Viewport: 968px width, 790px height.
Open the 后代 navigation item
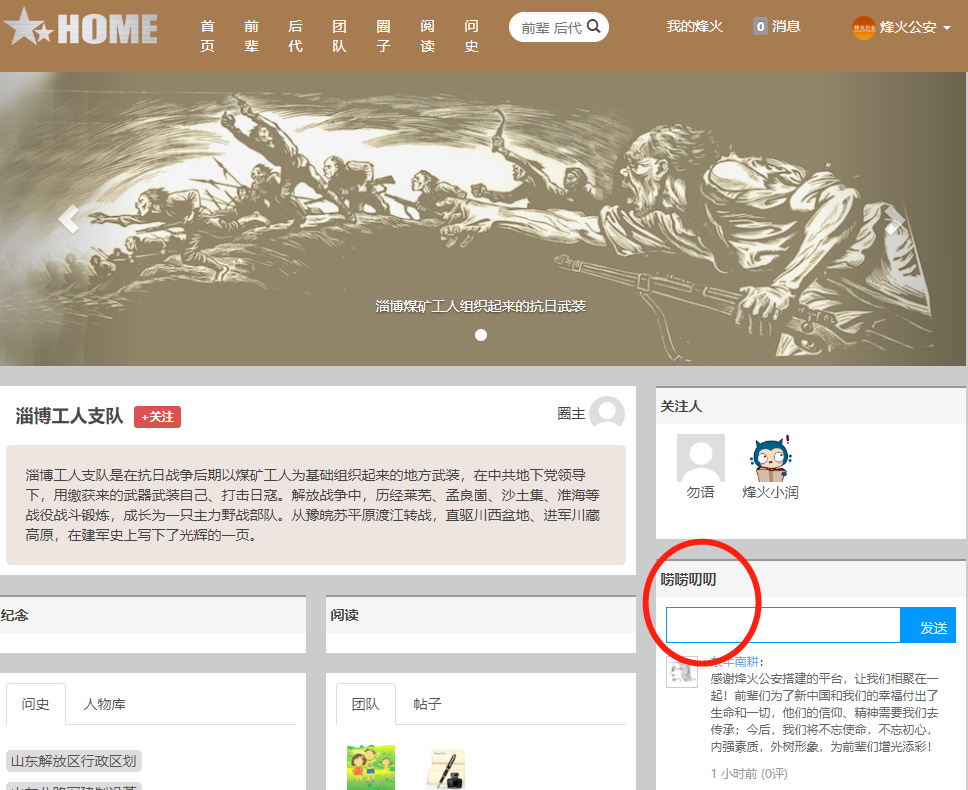point(296,36)
